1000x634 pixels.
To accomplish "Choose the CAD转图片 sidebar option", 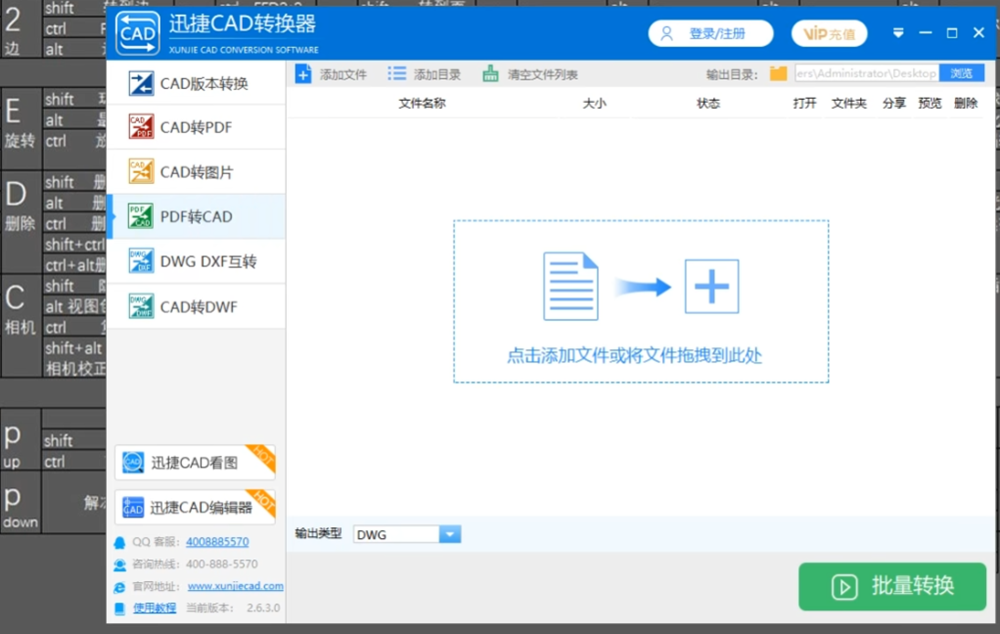I will point(196,172).
